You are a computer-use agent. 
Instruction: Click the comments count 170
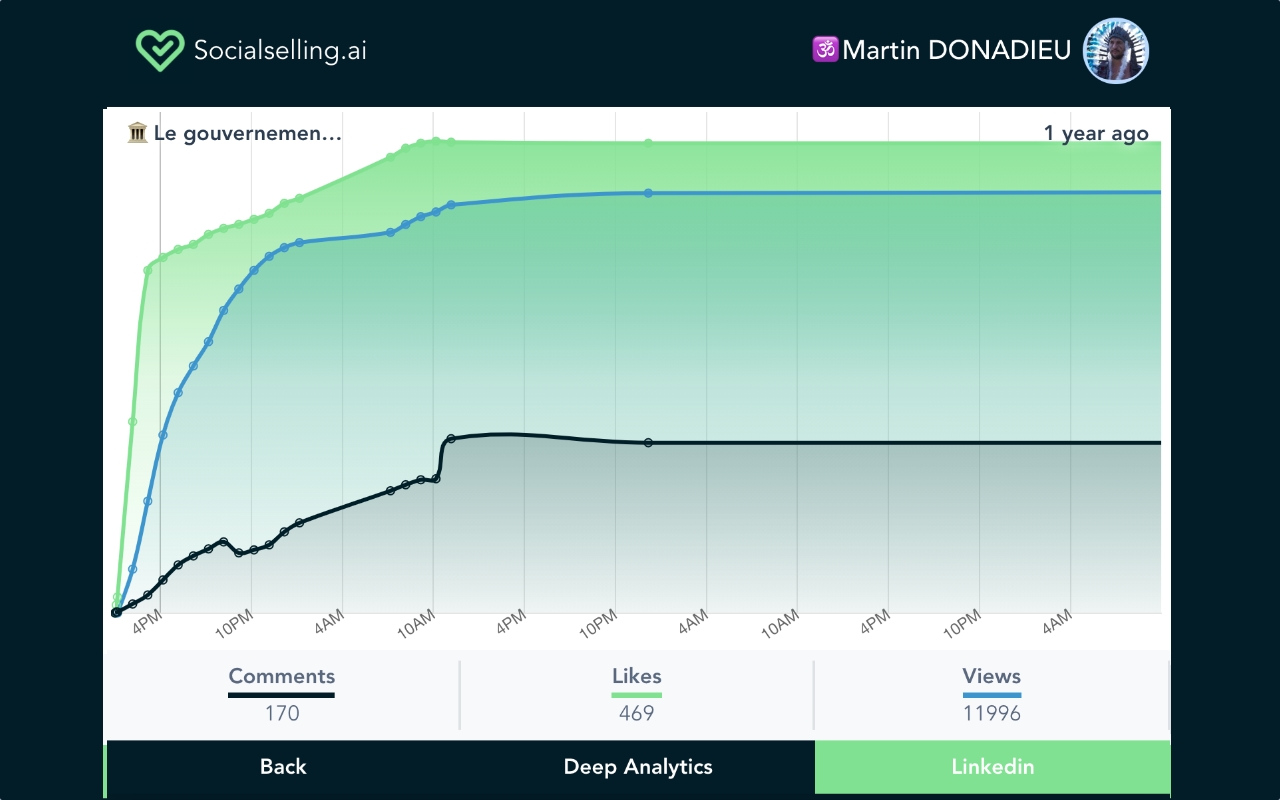[282, 714]
